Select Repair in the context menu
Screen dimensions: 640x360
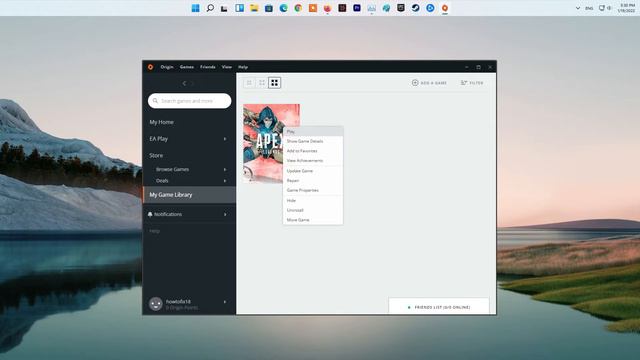pyautogui.click(x=313, y=180)
